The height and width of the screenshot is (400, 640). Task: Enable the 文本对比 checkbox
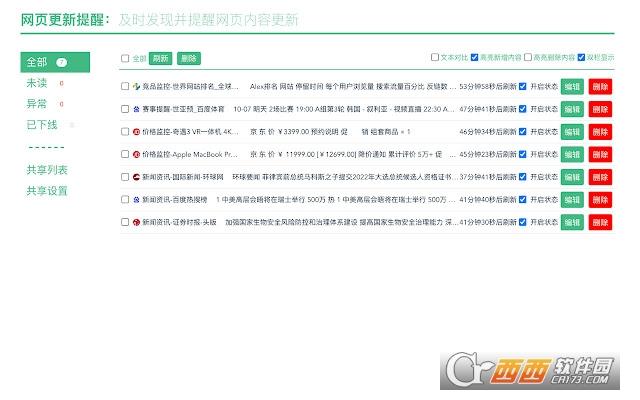coord(435,57)
